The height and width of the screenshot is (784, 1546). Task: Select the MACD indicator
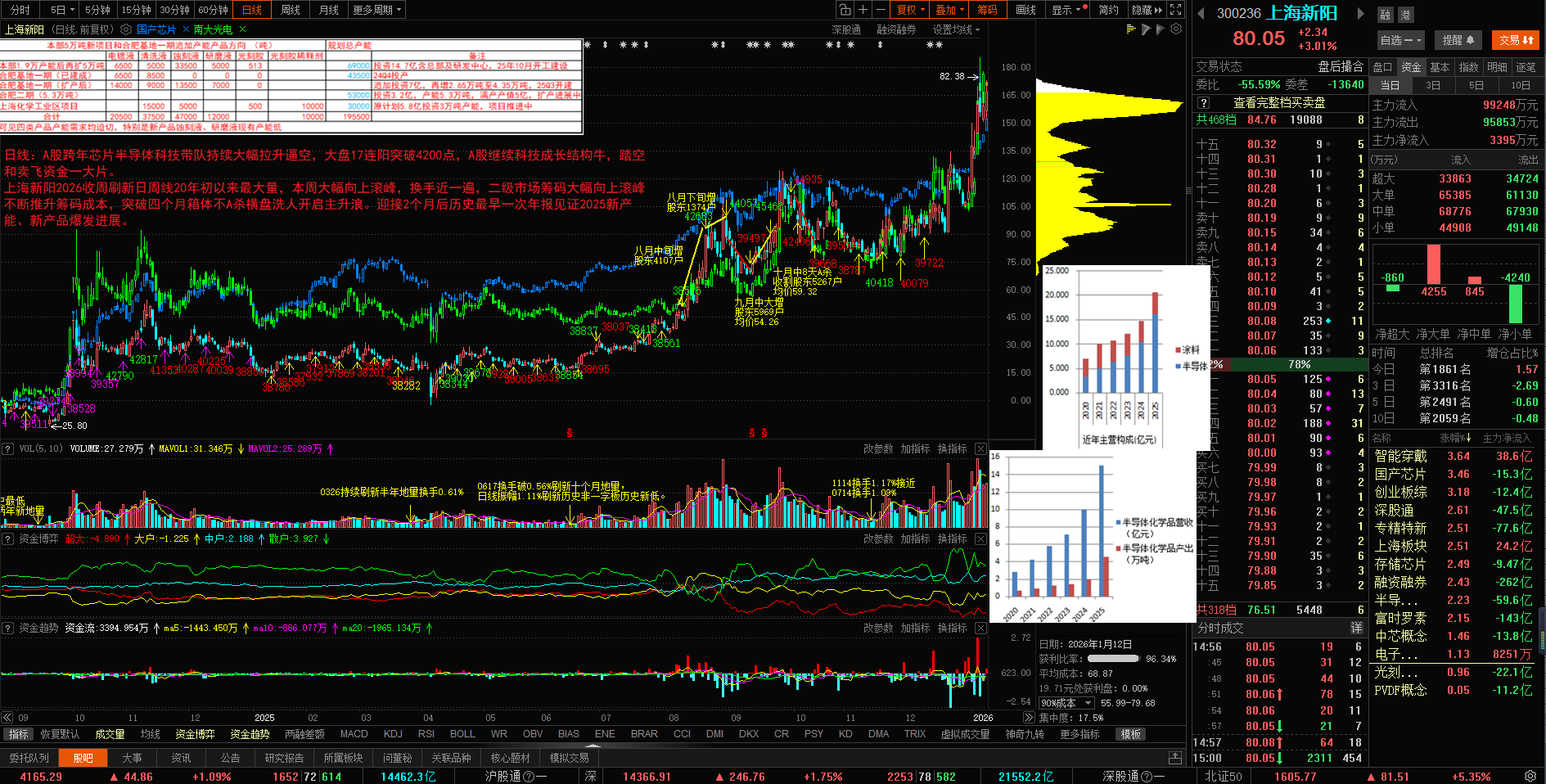(x=354, y=734)
